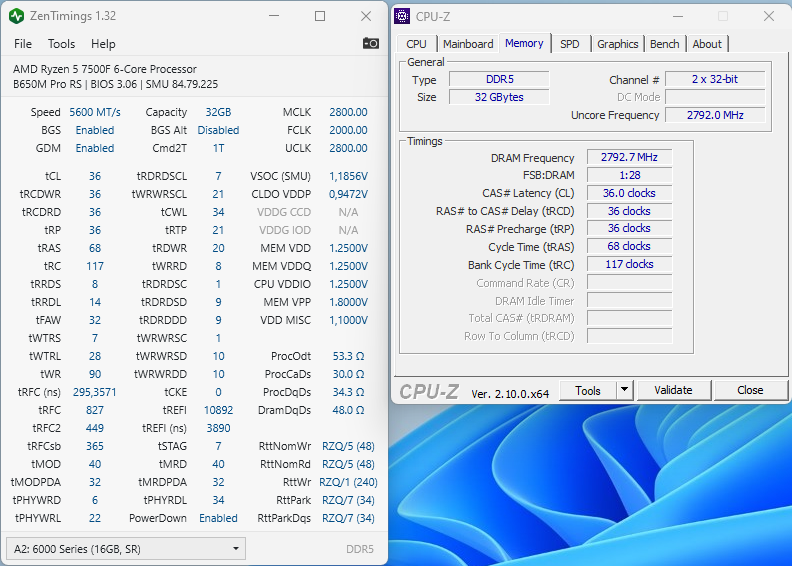792x566 pixels.
Task: Click the FSB:DRAM 1:28 value
Action: coord(629,175)
